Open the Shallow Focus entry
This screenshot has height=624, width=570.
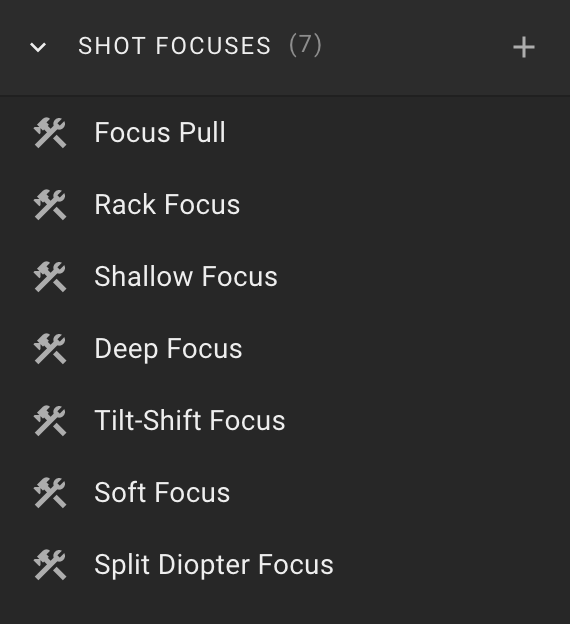point(285,277)
